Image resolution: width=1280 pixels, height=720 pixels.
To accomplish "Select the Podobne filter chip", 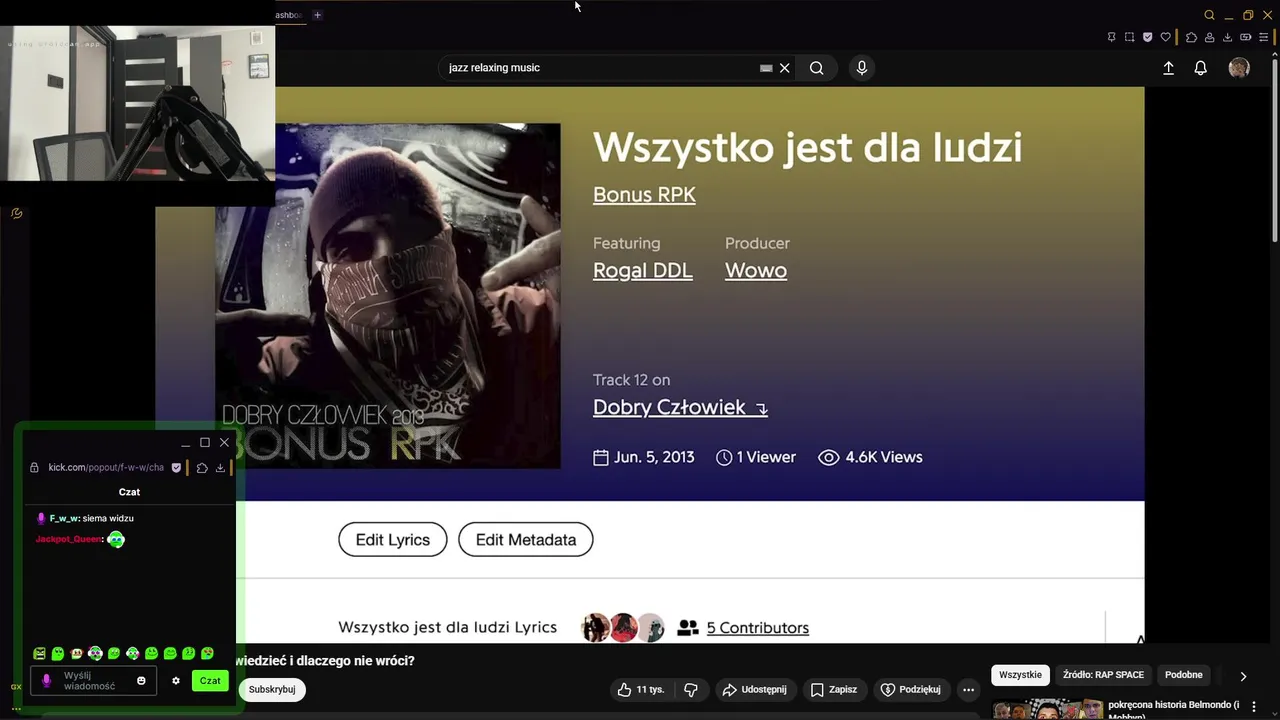I will tap(1184, 675).
